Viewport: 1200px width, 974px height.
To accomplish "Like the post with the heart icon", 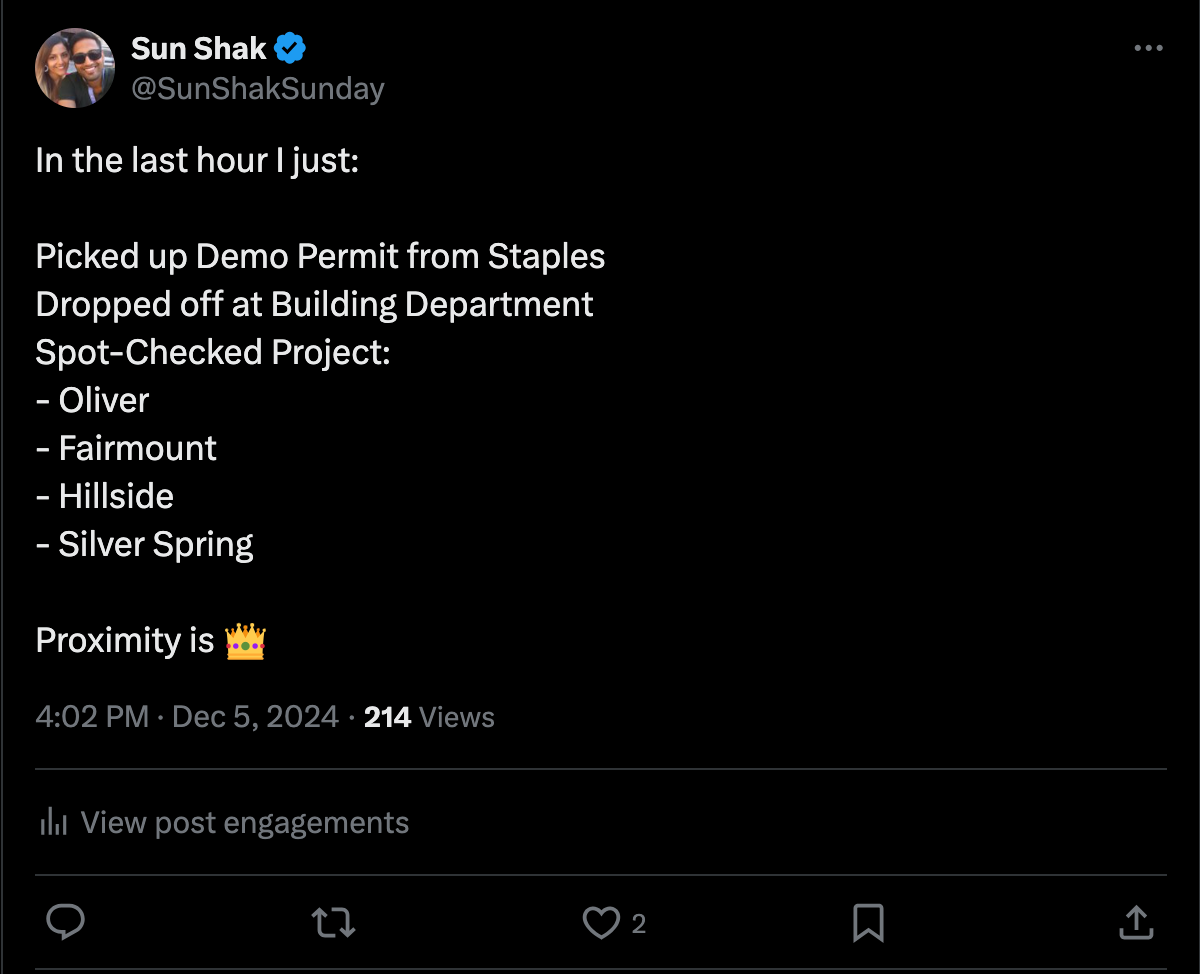I will [601, 922].
